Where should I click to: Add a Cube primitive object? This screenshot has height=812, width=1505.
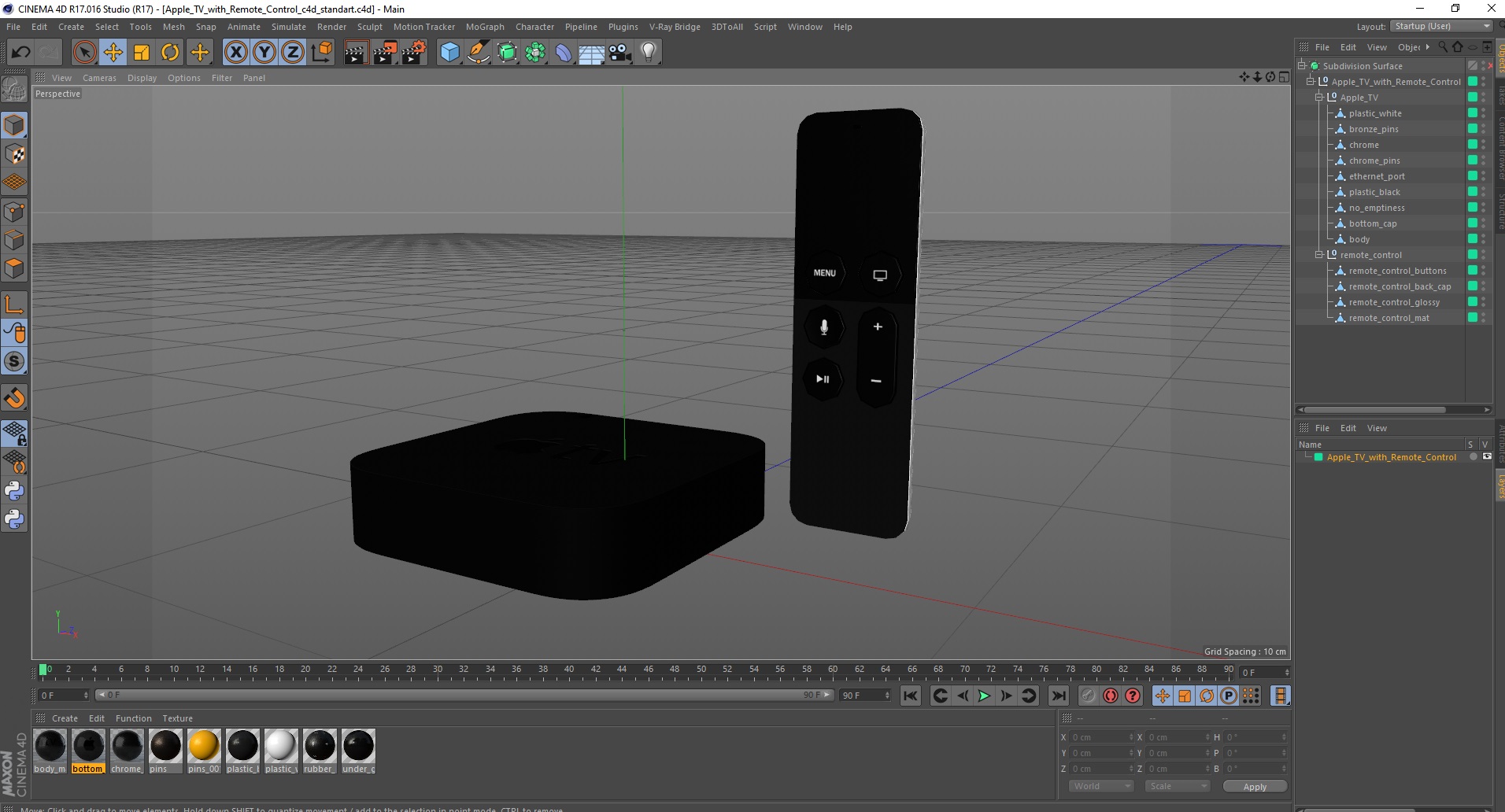(449, 53)
